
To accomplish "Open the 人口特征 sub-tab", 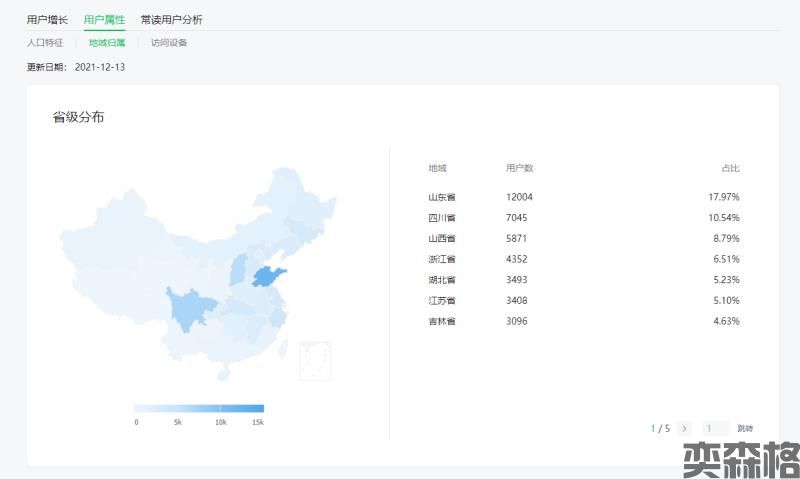I will pyautogui.click(x=45, y=43).
